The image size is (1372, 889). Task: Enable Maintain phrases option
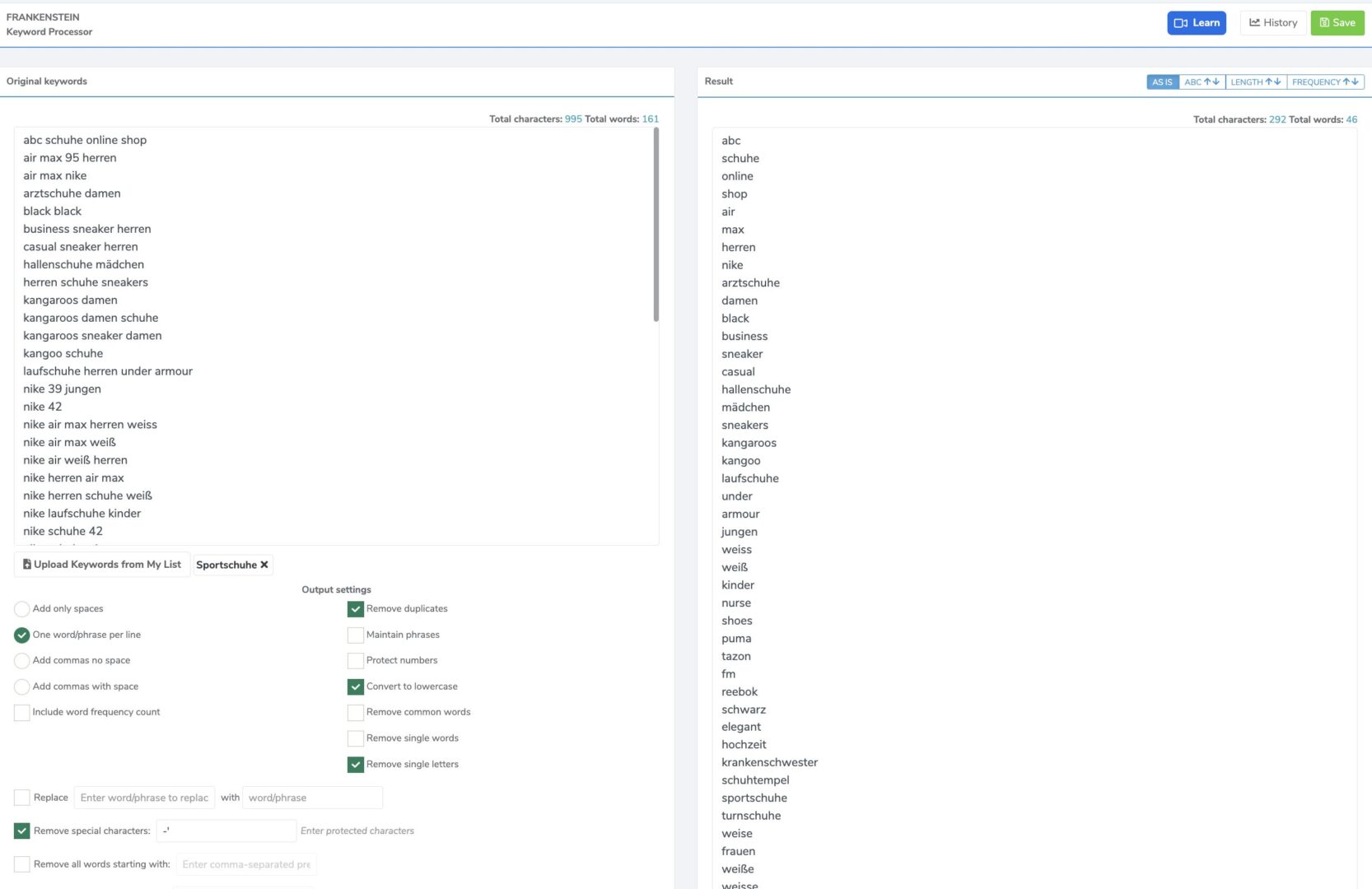pyautogui.click(x=356, y=635)
